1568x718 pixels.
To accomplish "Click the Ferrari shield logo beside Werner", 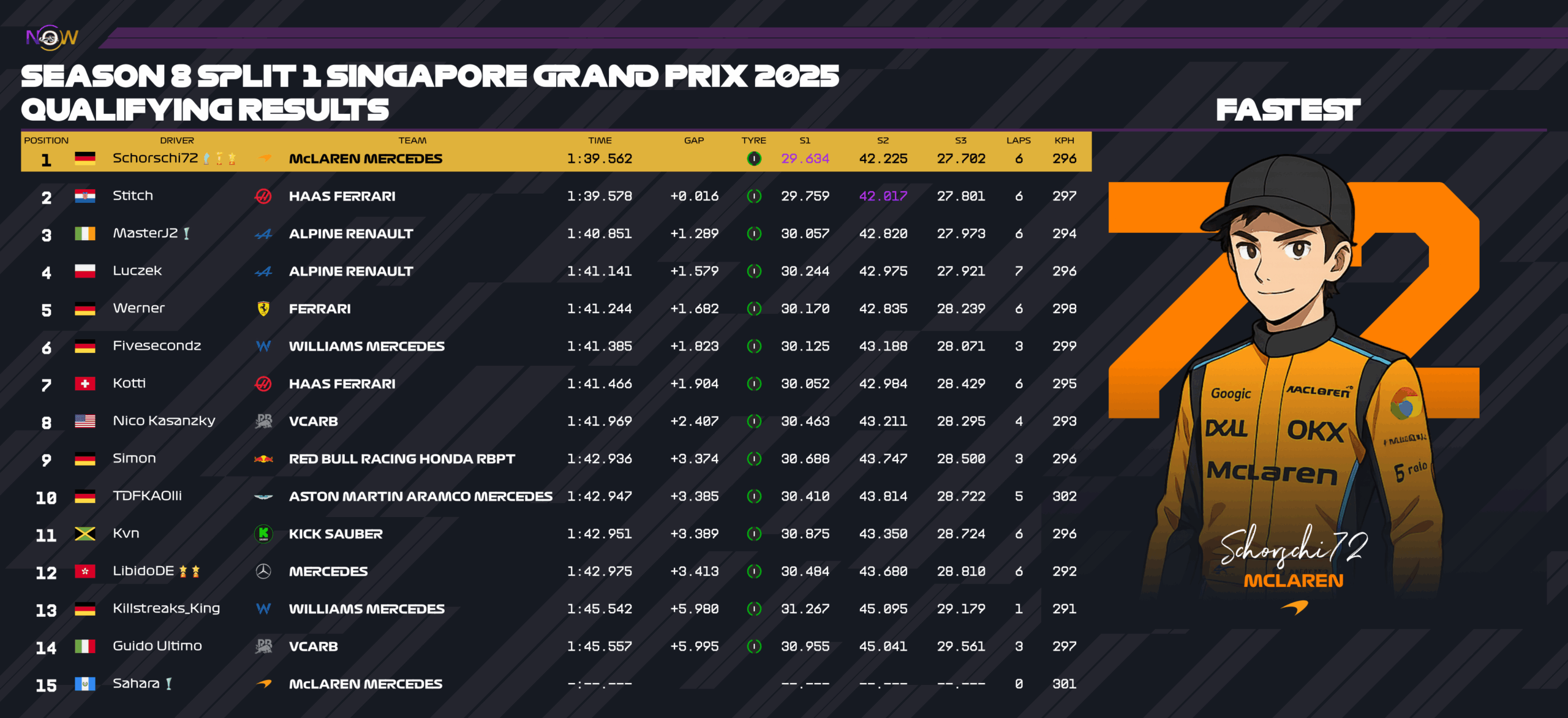I will [263, 309].
